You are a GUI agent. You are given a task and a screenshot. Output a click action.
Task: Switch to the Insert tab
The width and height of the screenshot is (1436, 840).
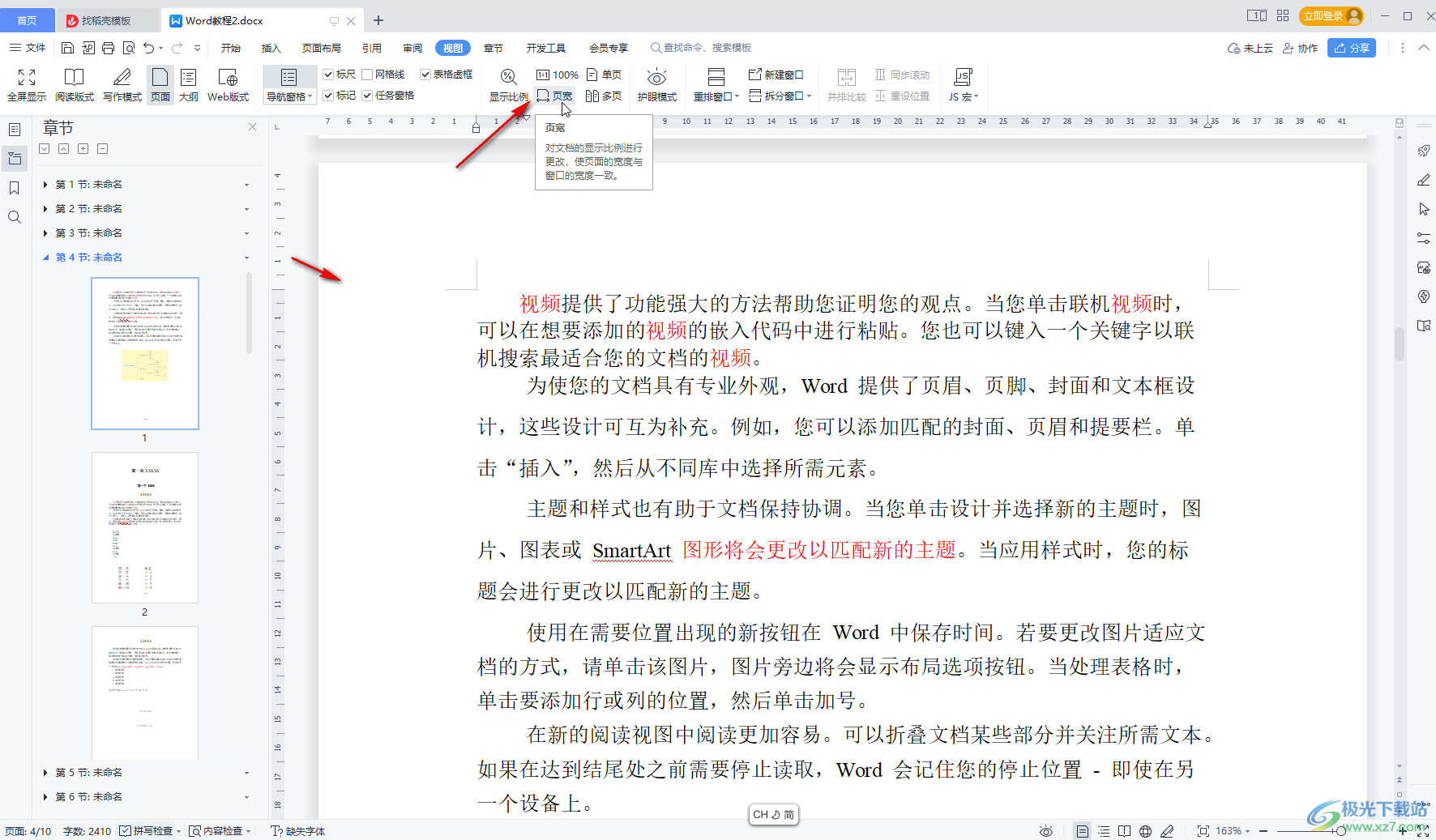[271, 48]
